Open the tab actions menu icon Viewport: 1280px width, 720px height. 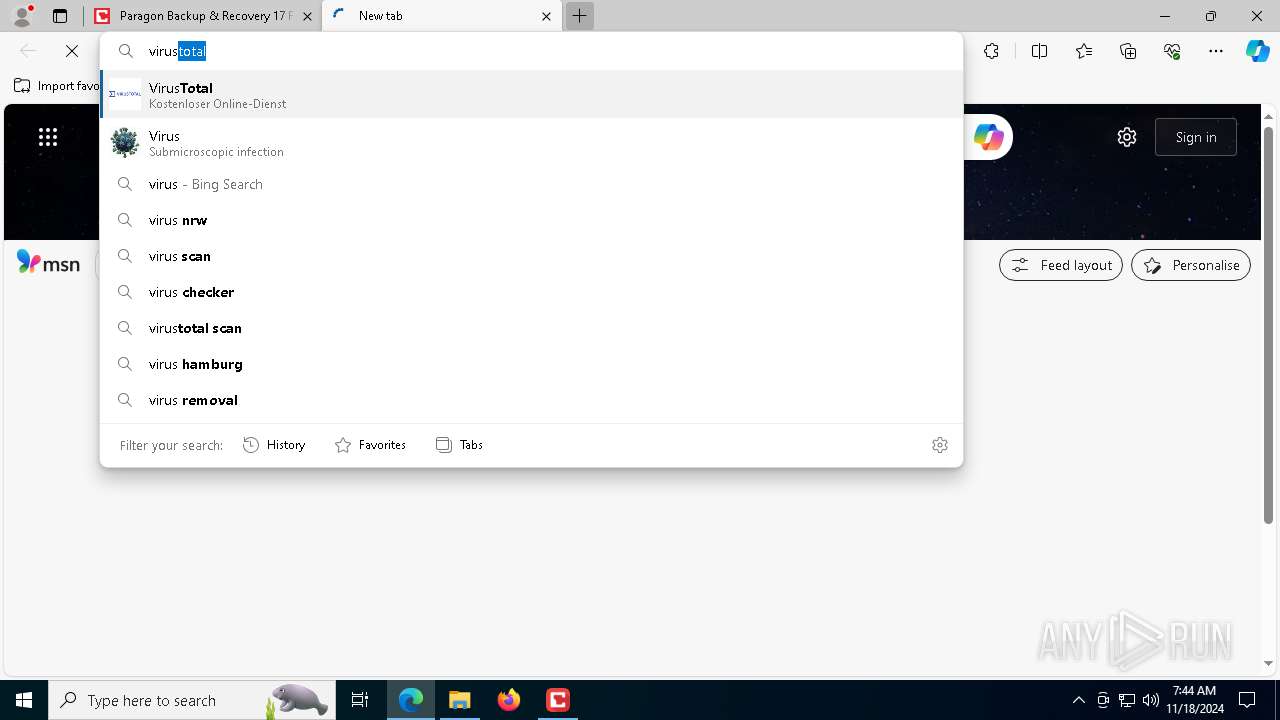tap(60, 16)
